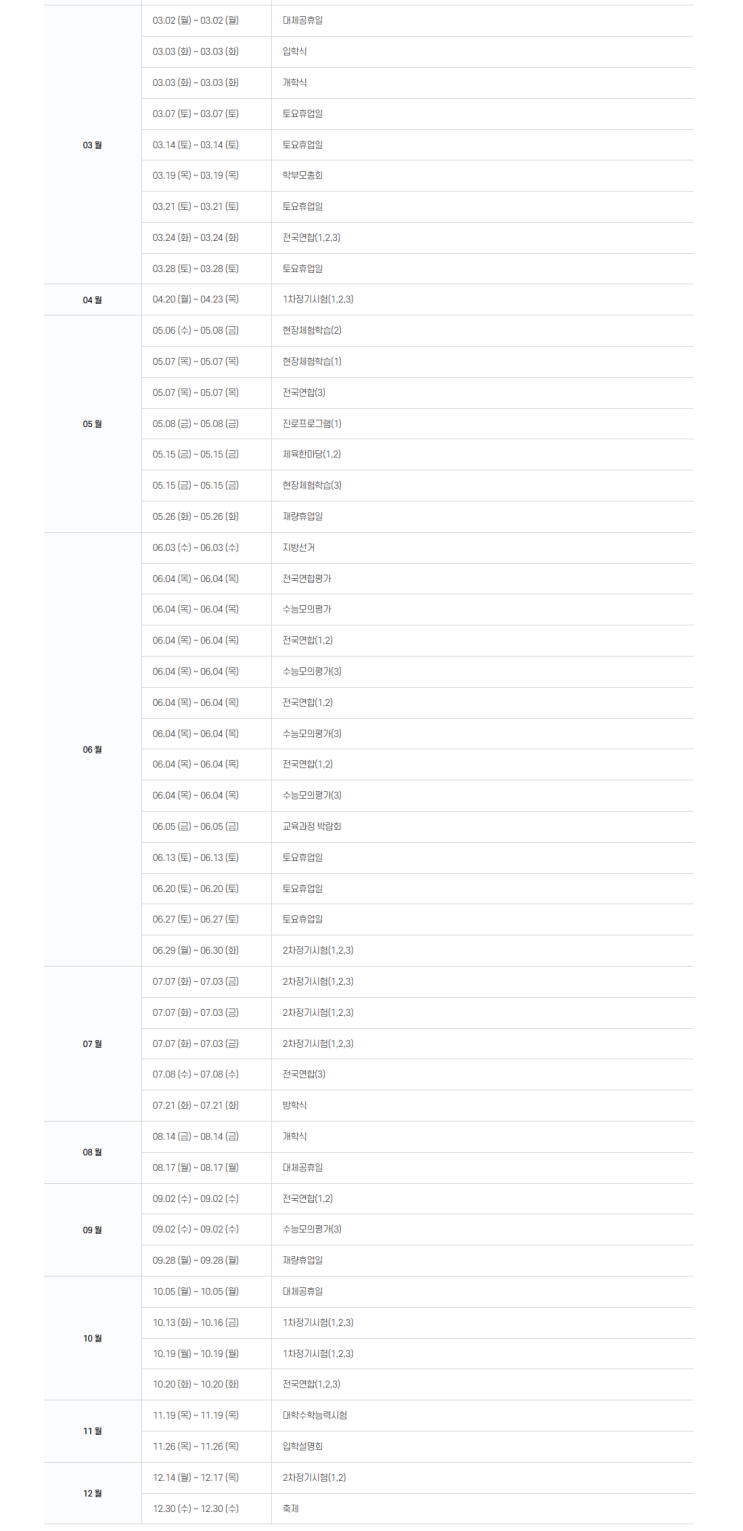
Task: Select the 입학설명회 entry
Action: coord(303,1447)
